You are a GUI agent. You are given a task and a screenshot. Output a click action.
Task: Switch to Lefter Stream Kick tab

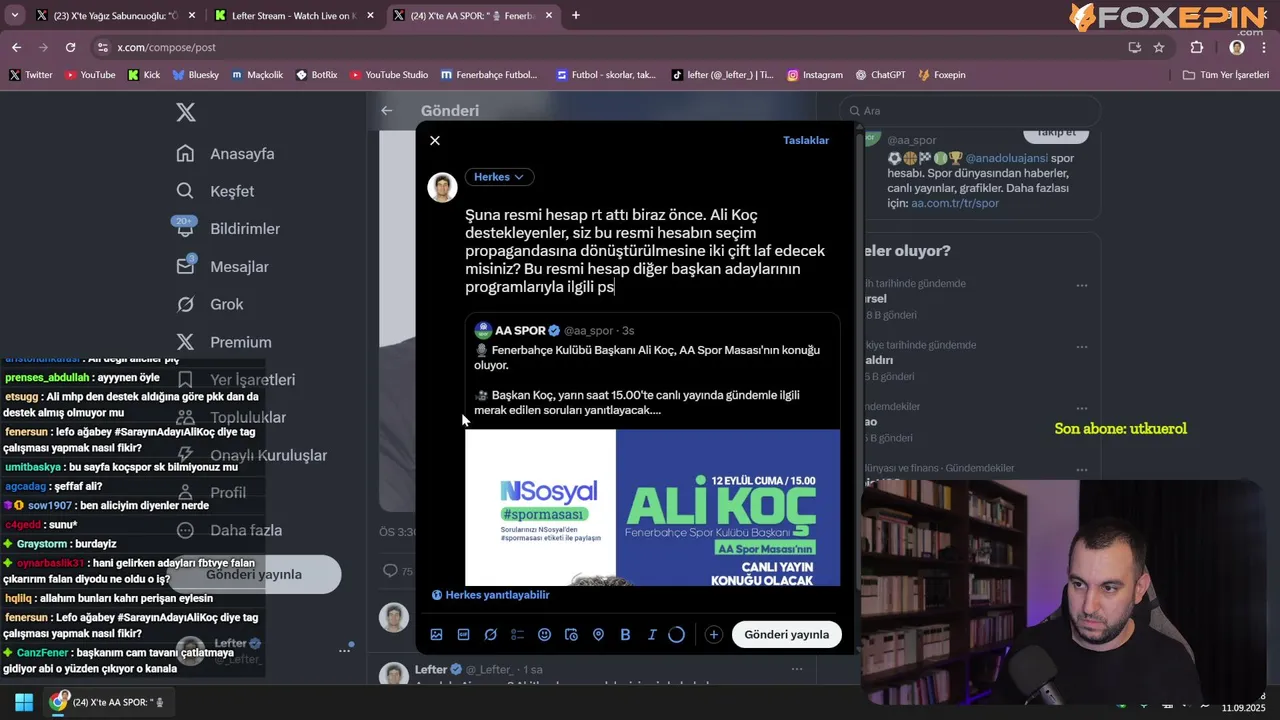point(292,15)
